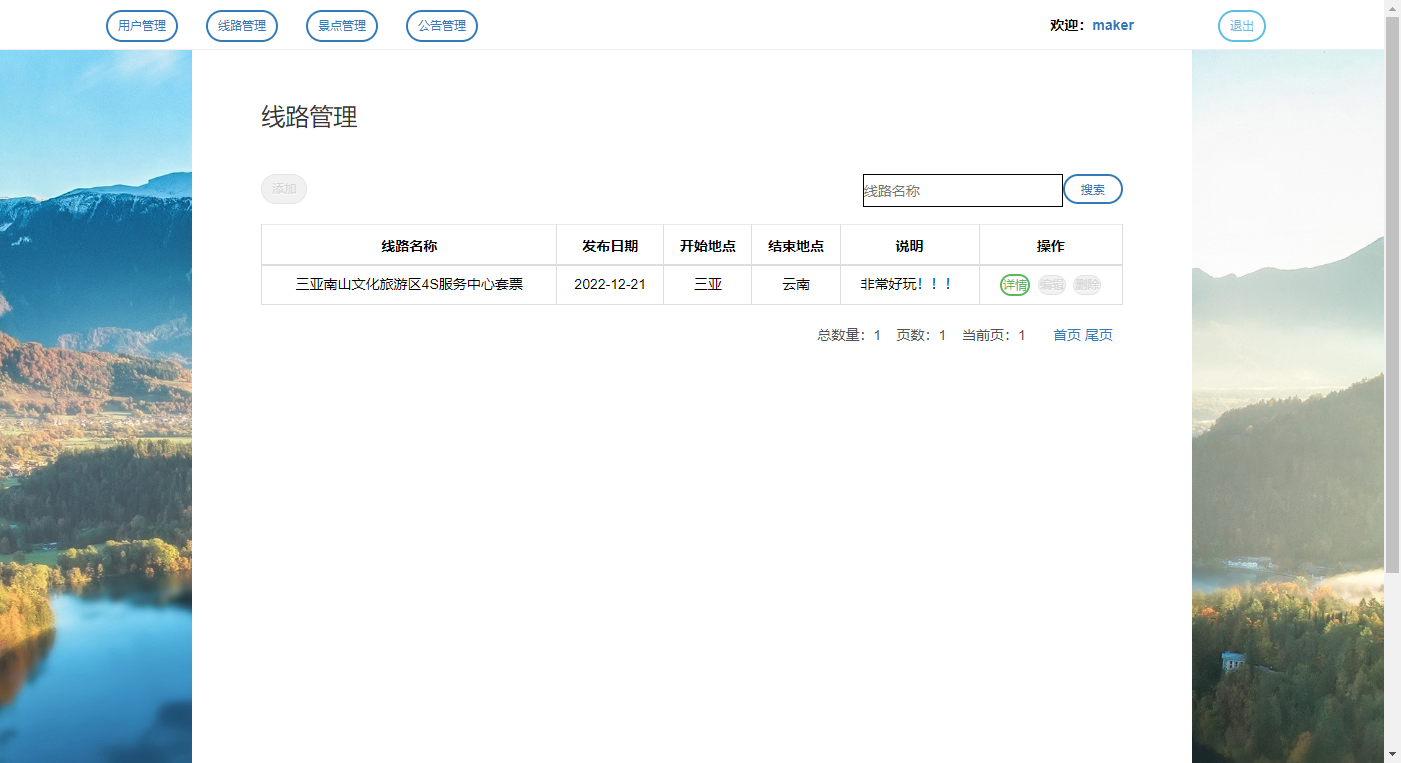
Task: Focus the 线路名称 search field
Action: coord(963,191)
